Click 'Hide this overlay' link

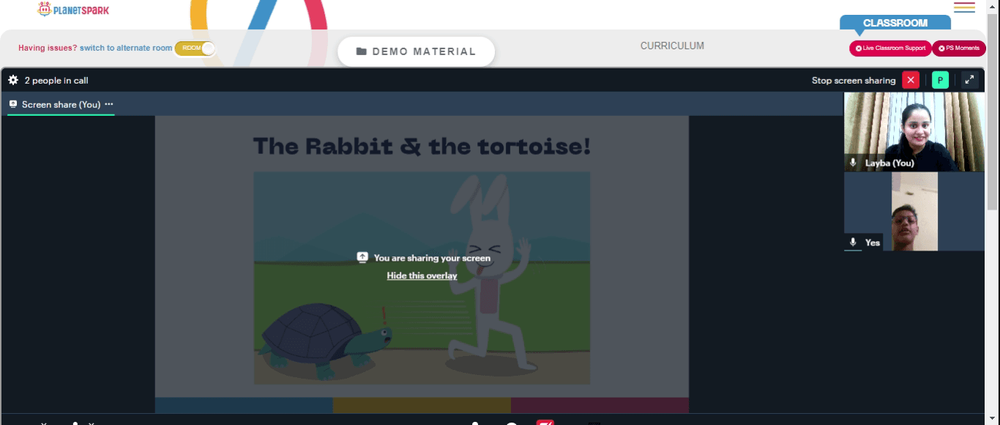(422, 276)
